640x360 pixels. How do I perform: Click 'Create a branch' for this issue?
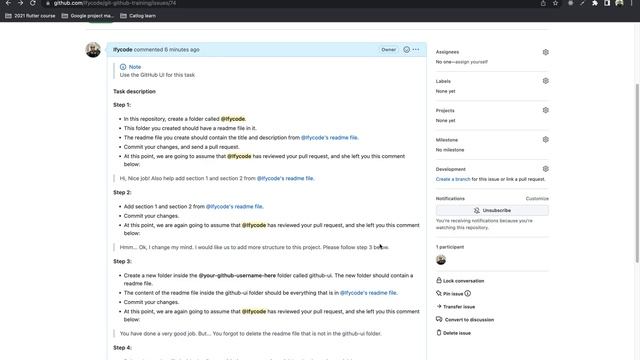click(x=453, y=179)
